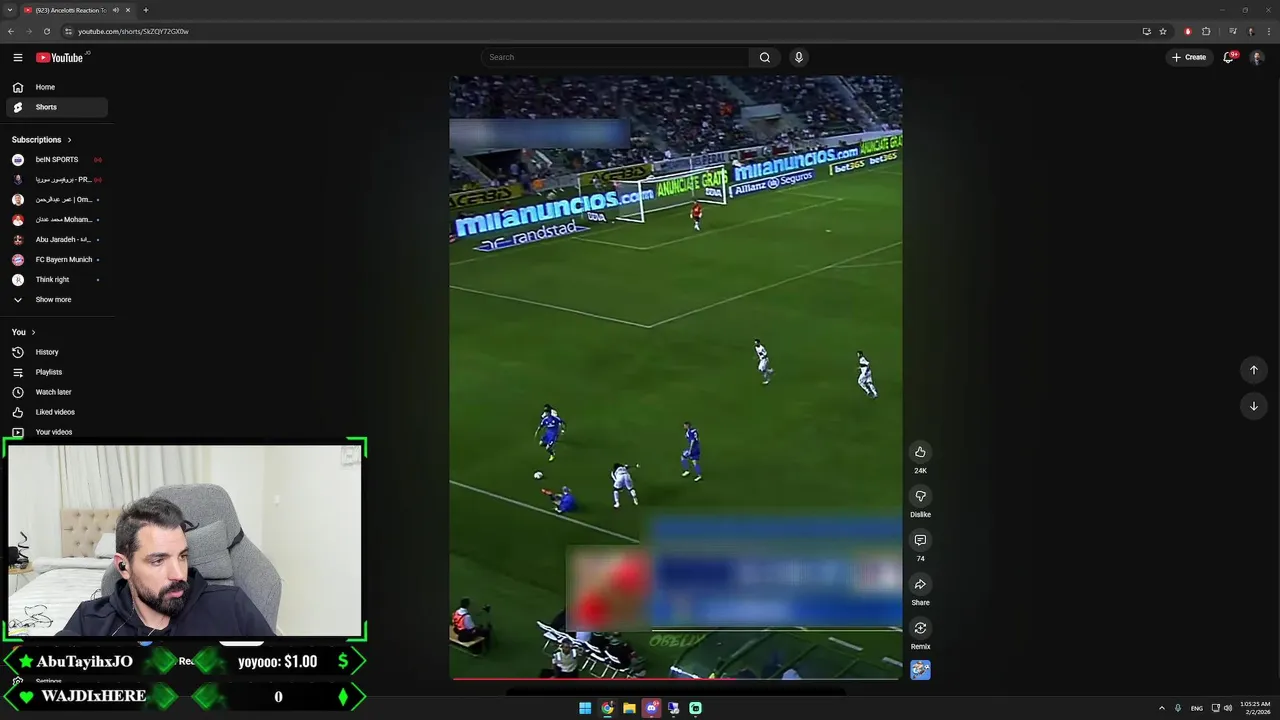Show hidden system tray icons

[1161, 708]
